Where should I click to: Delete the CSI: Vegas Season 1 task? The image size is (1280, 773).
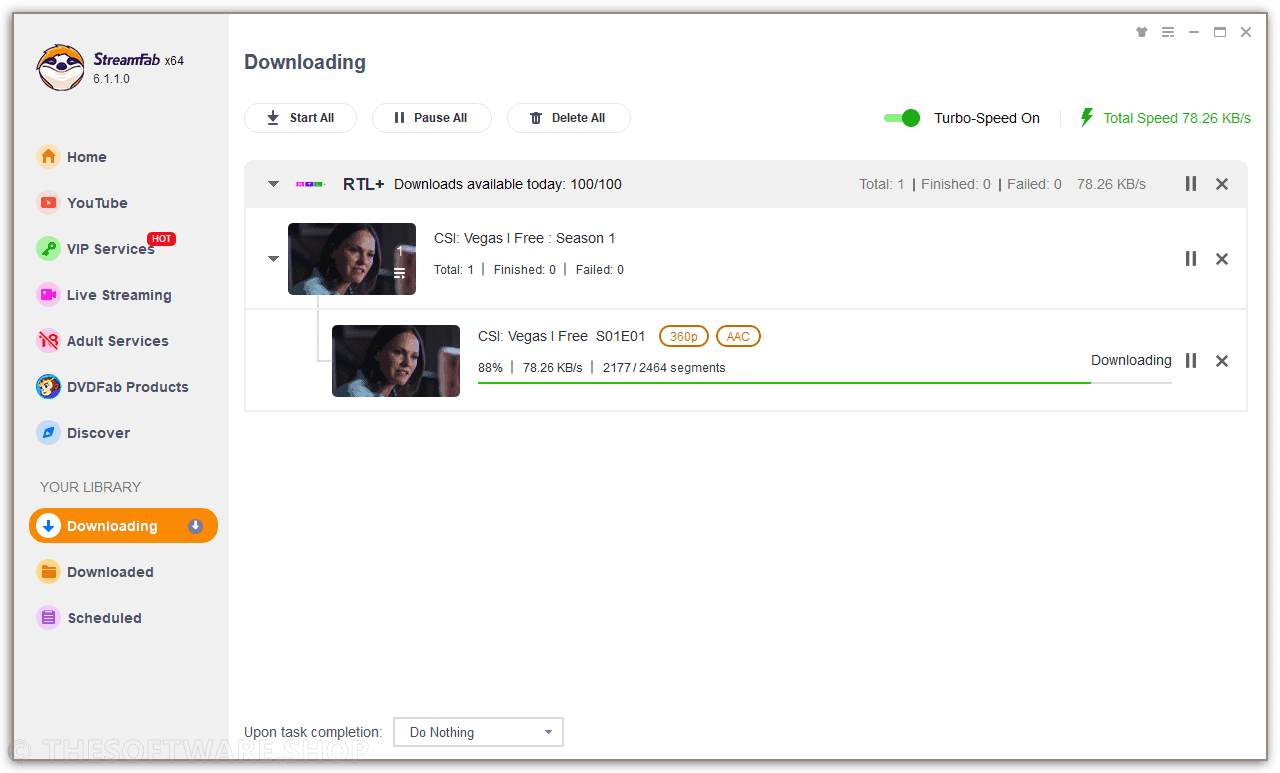(x=1222, y=259)
